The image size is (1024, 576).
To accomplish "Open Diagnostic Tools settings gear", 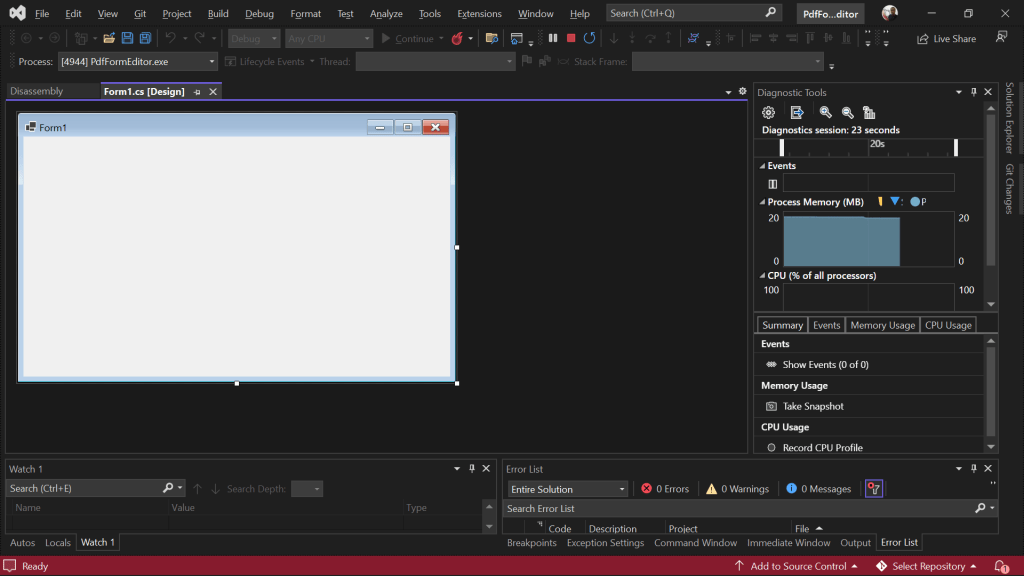I will (769, 113).
